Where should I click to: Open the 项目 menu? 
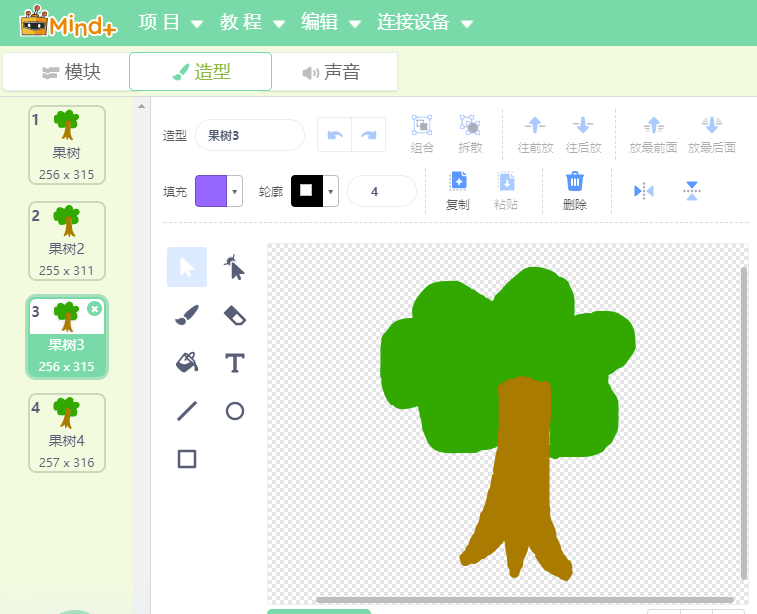[x=170, y=22]
